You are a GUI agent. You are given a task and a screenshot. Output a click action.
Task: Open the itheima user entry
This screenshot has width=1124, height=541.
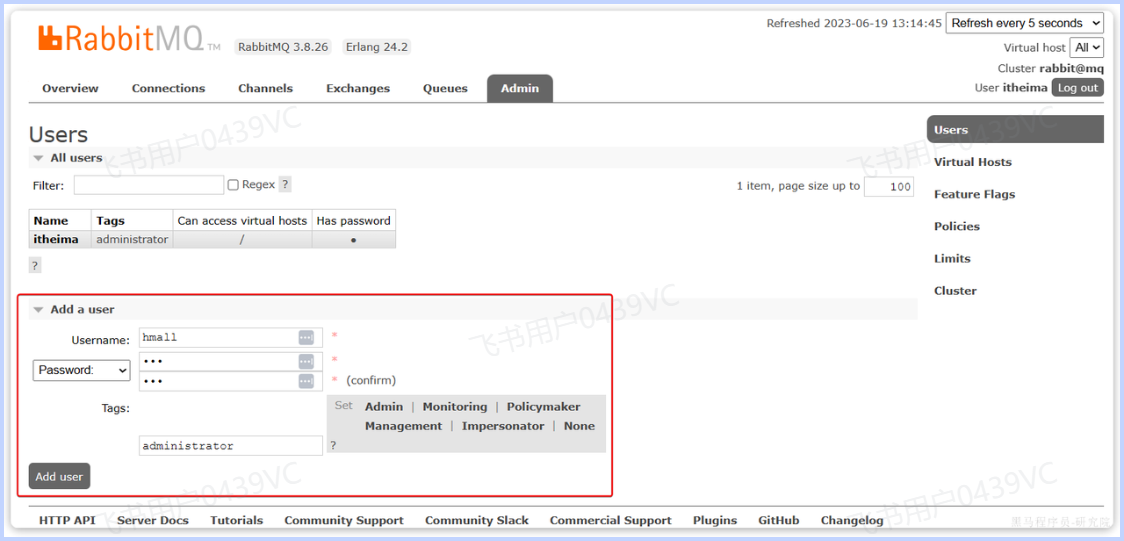[x=56, y=239]
